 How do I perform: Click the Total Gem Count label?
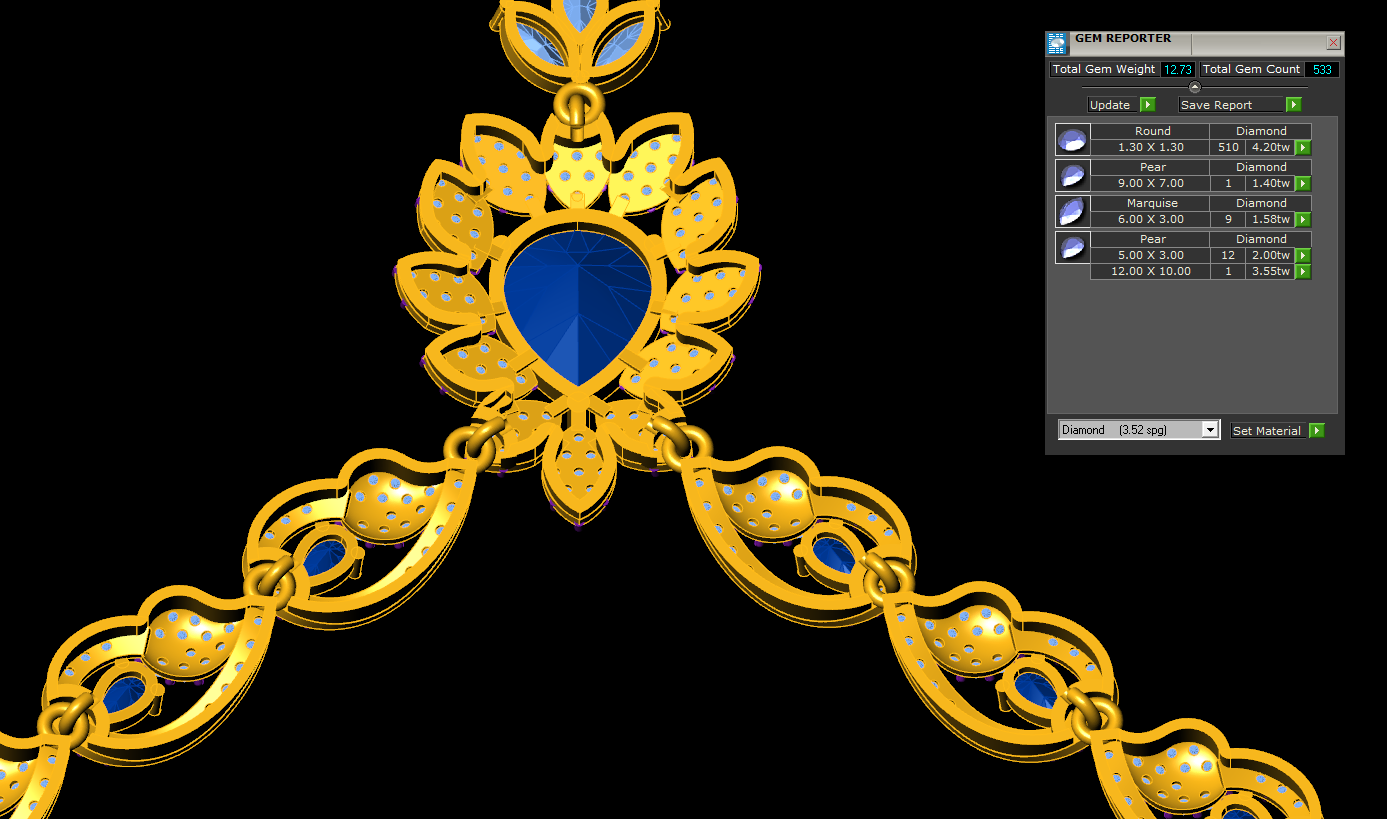1252,69
